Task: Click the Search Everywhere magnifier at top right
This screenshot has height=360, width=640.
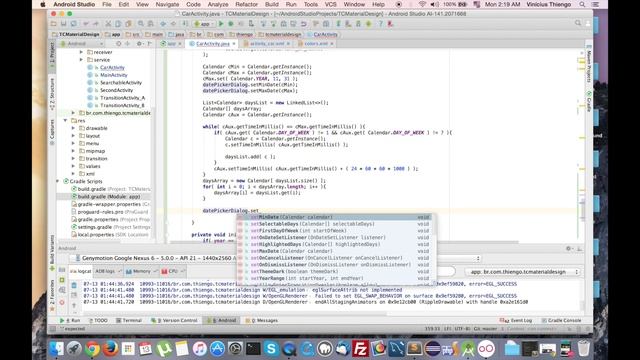Action: (578, 23)
